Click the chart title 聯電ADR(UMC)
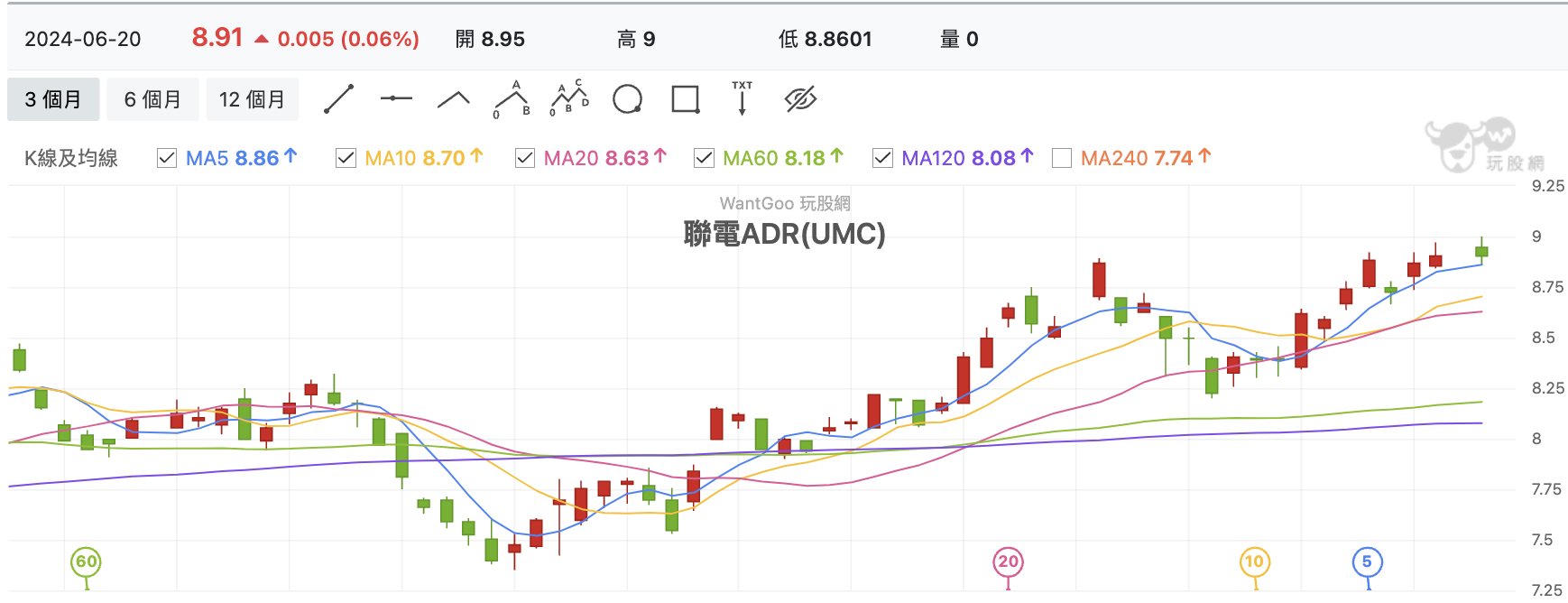 click(785, 235)
